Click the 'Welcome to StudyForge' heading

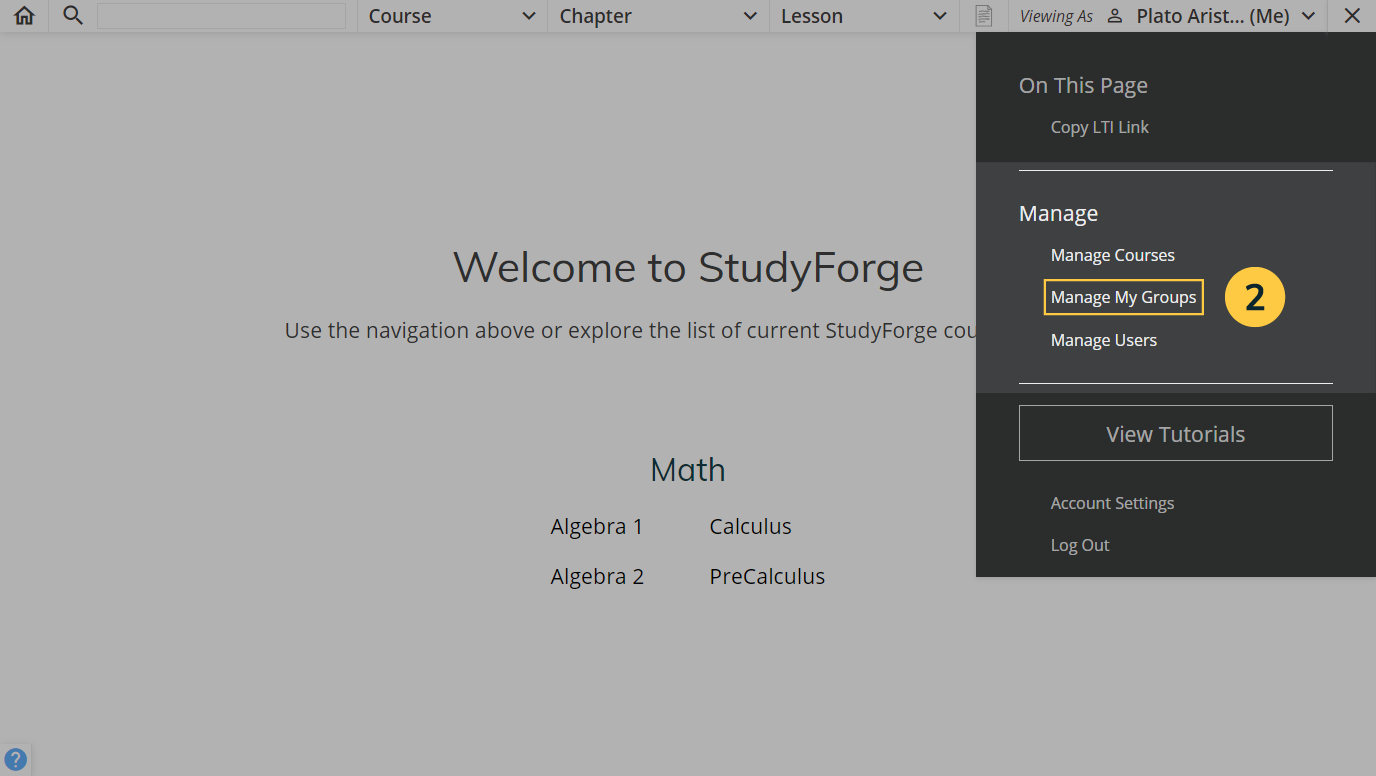(x=688, y=267)
